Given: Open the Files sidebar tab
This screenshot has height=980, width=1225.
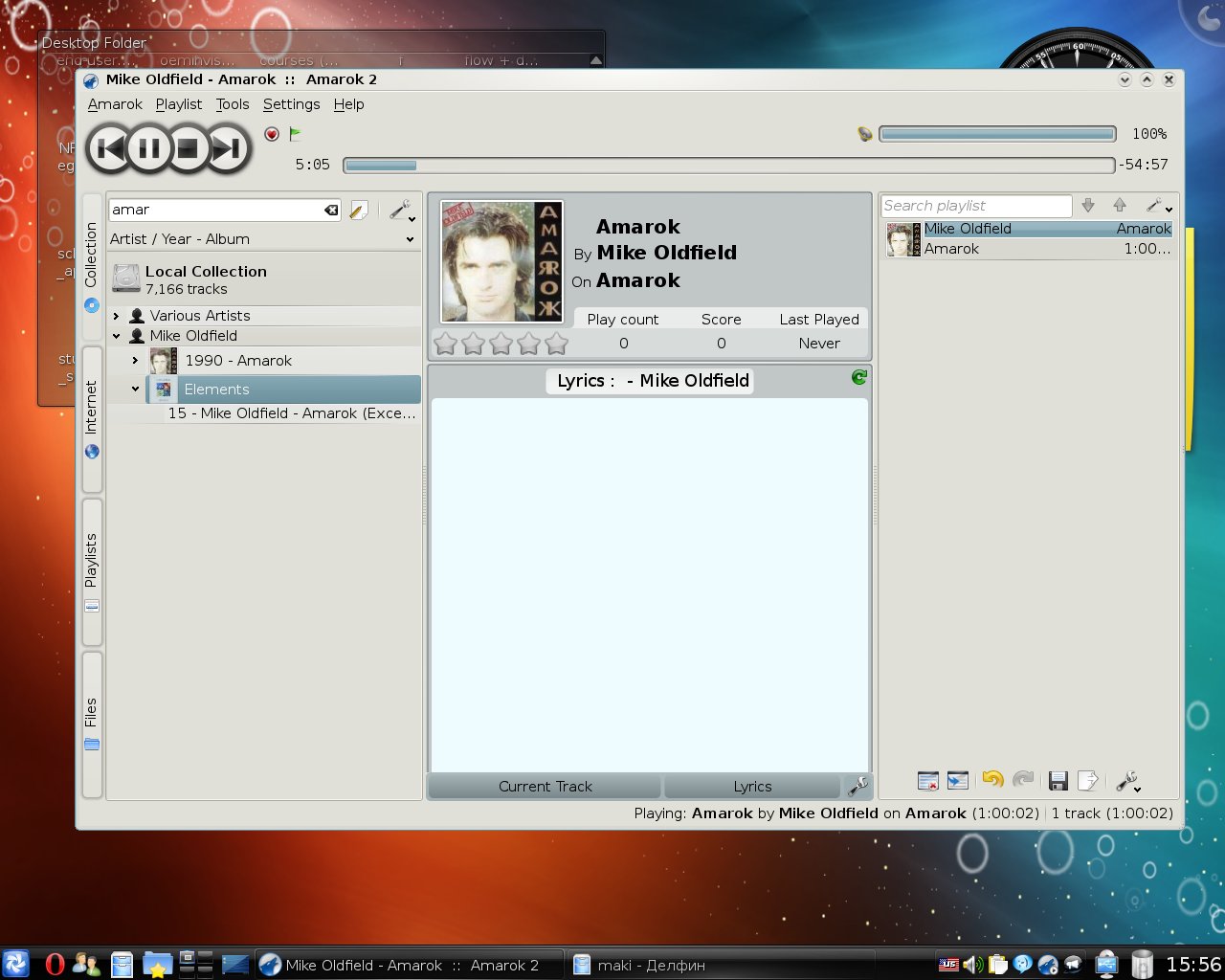Looking at the screenshot, I should [92, 724].
